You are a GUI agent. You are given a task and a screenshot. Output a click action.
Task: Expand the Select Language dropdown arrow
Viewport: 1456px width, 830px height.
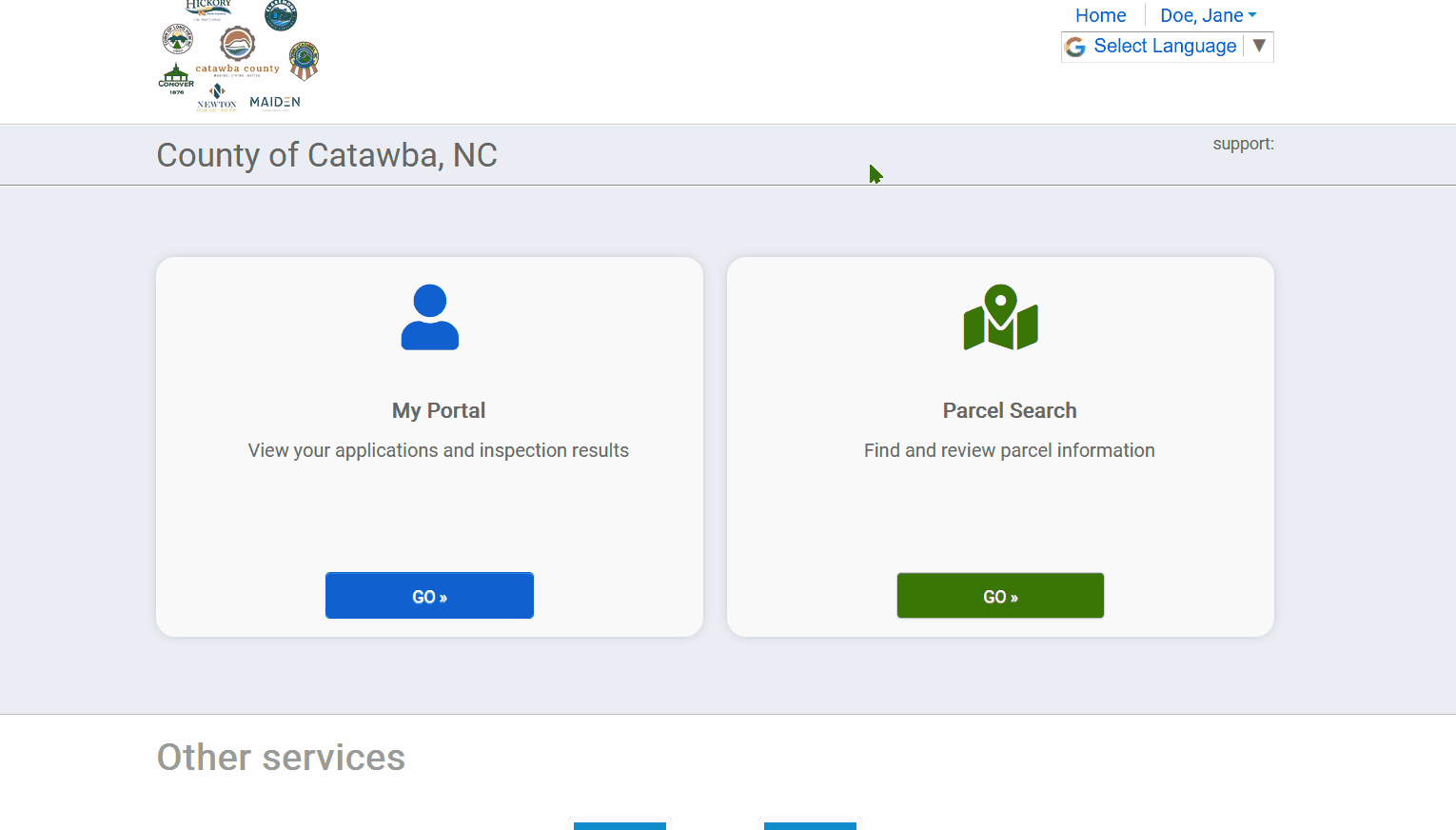tap(1259, 46)
